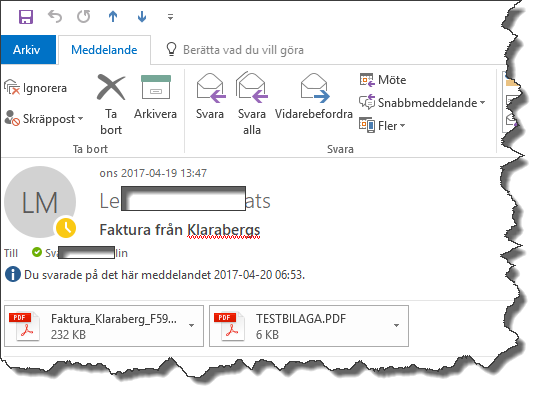Switch to the Meddelande tab
Image resolution: width=545 pixels, height=401 pixels.
[x=104, y=50]
